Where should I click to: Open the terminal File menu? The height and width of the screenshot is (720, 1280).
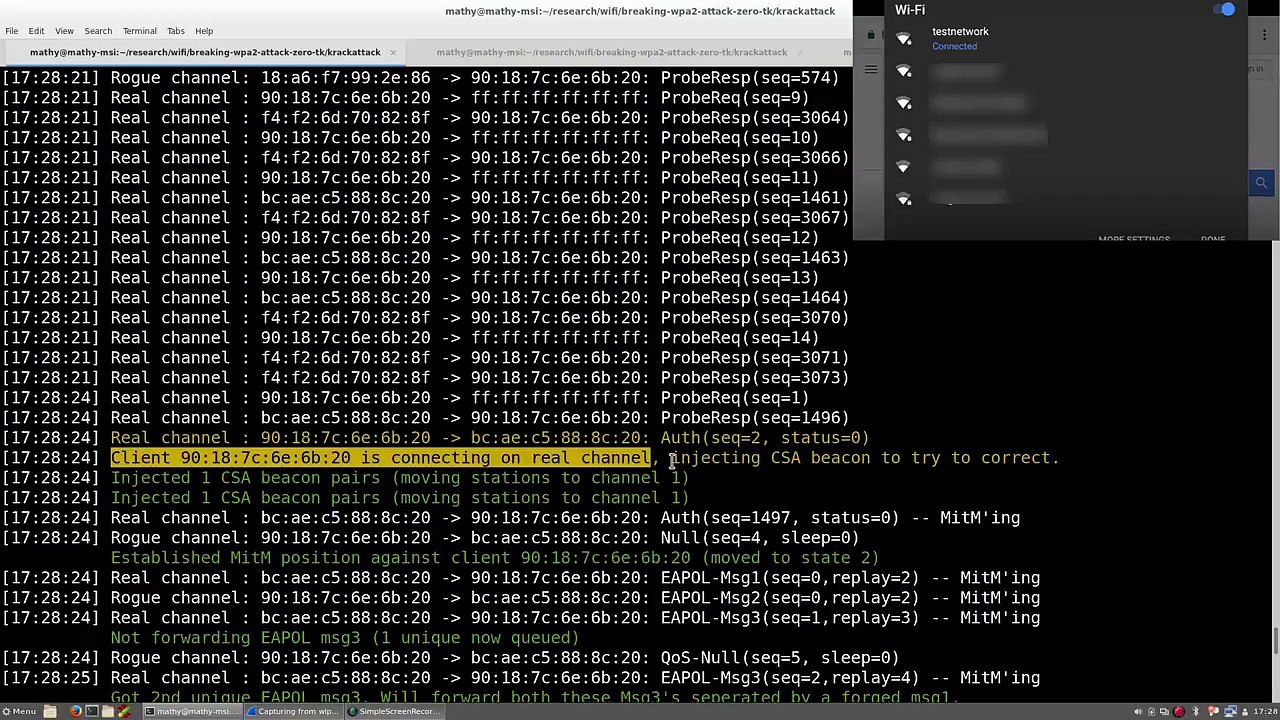[12, 31]
